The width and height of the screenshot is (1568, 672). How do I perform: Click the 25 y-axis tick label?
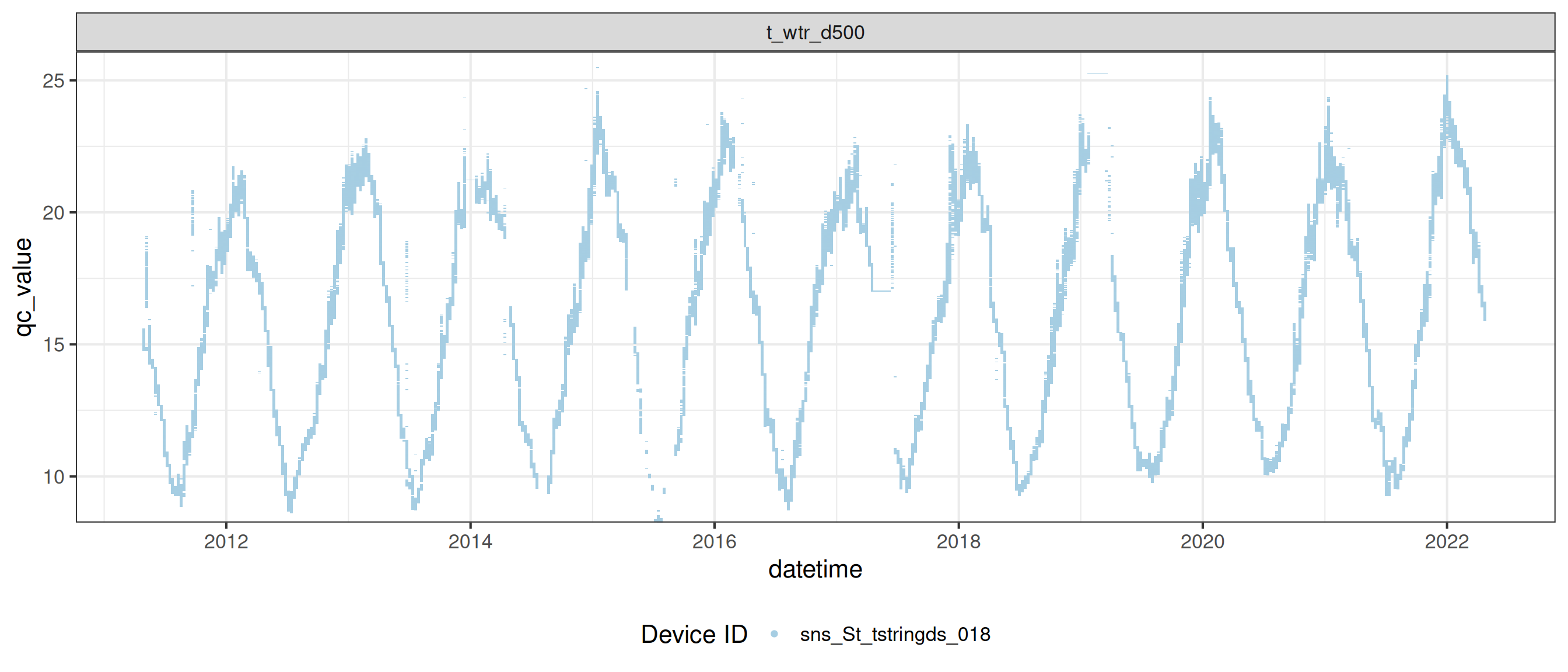point(54,80)
